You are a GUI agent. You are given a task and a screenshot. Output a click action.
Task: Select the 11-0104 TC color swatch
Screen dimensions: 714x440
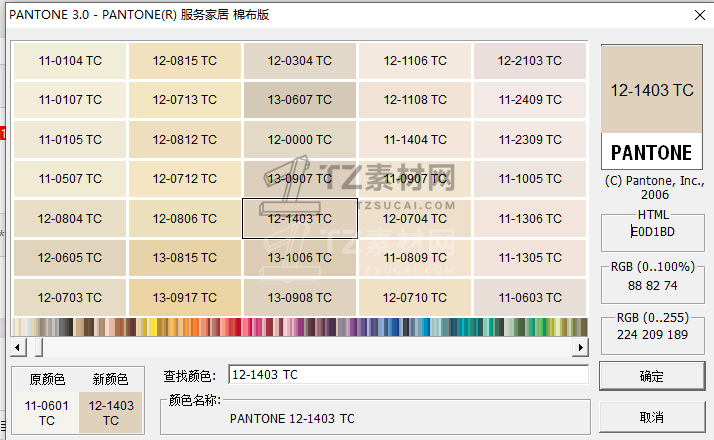coord(70,61)
